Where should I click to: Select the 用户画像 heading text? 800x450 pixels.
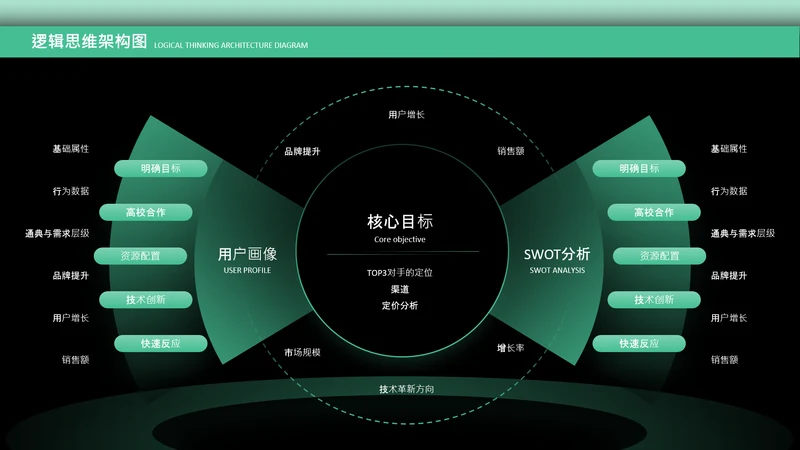[x=247, y=254]
